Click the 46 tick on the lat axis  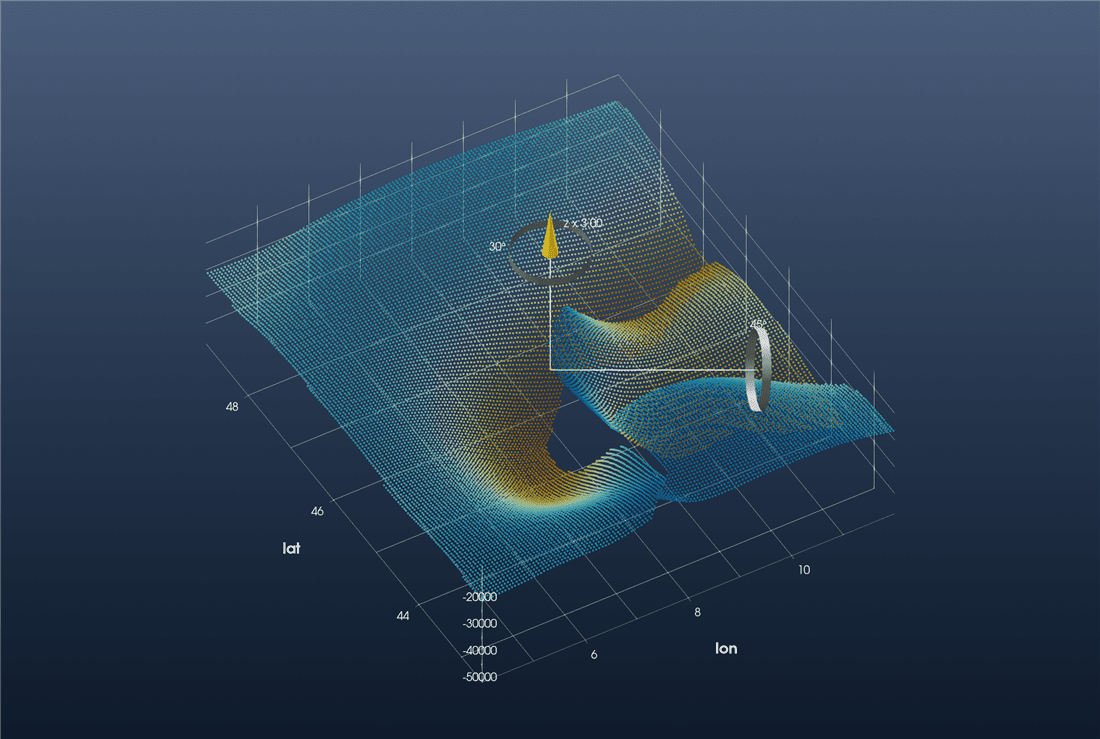pyautogui.click(x=317, y=511)
